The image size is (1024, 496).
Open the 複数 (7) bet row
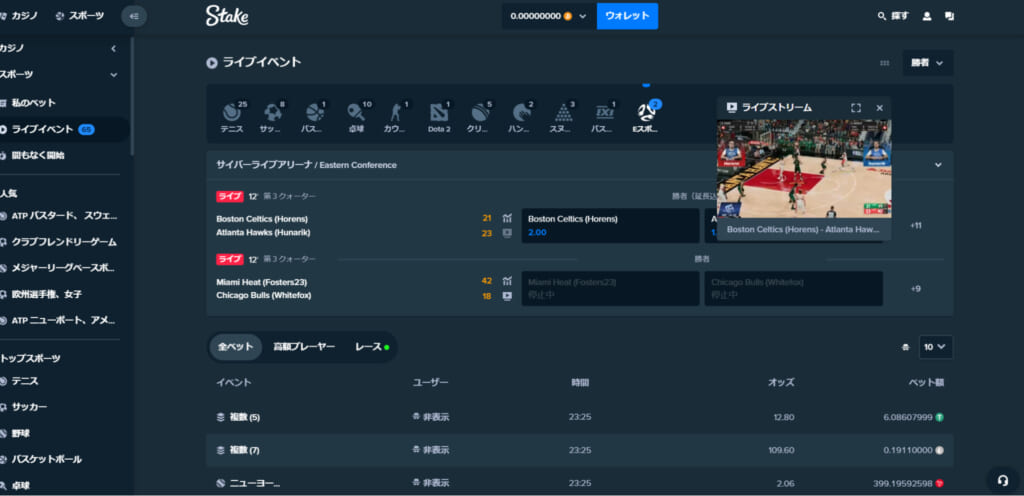click(x=579, y=450)
